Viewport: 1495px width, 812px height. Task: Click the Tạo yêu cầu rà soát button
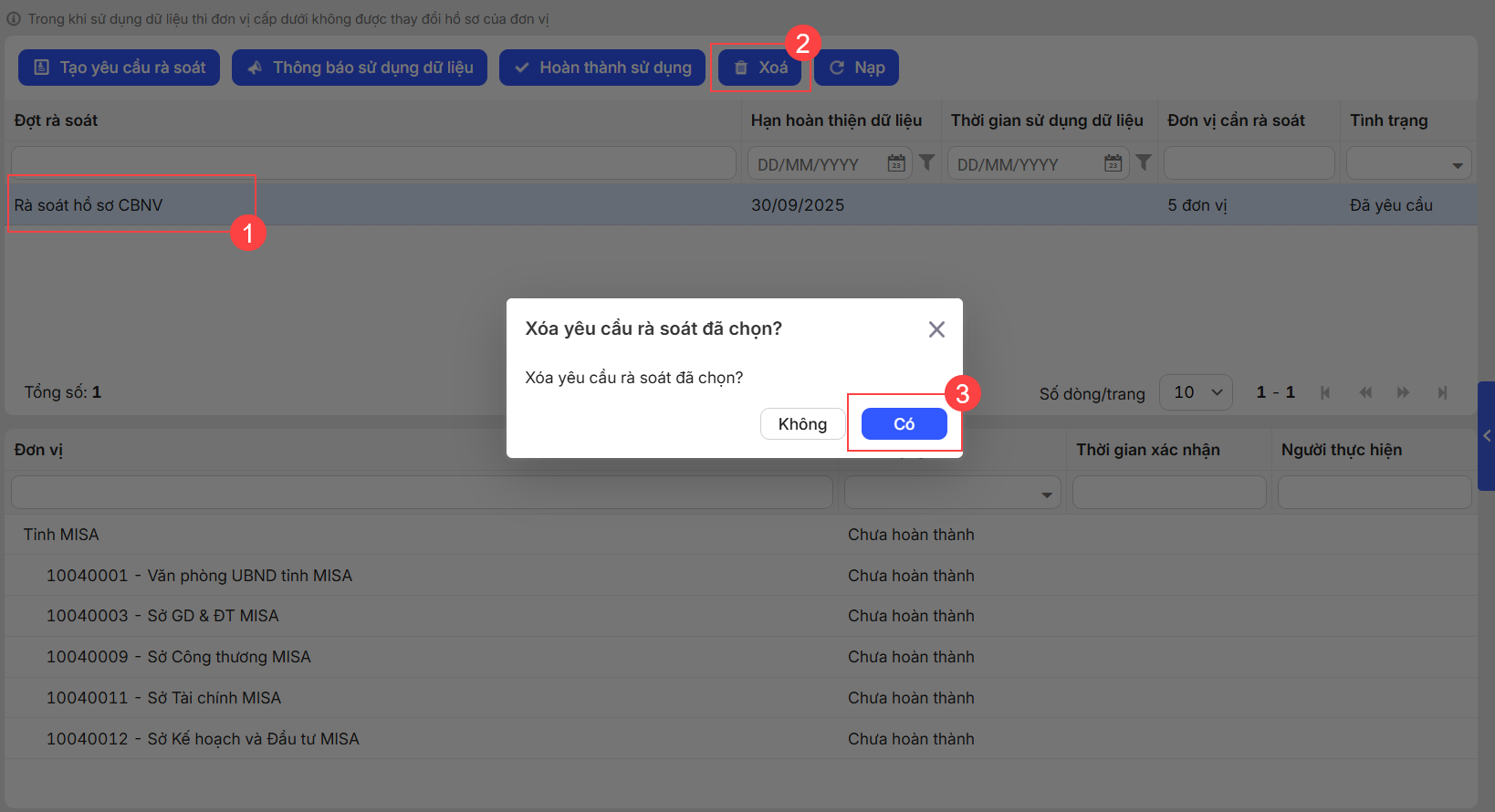click(x=120, y=68)
